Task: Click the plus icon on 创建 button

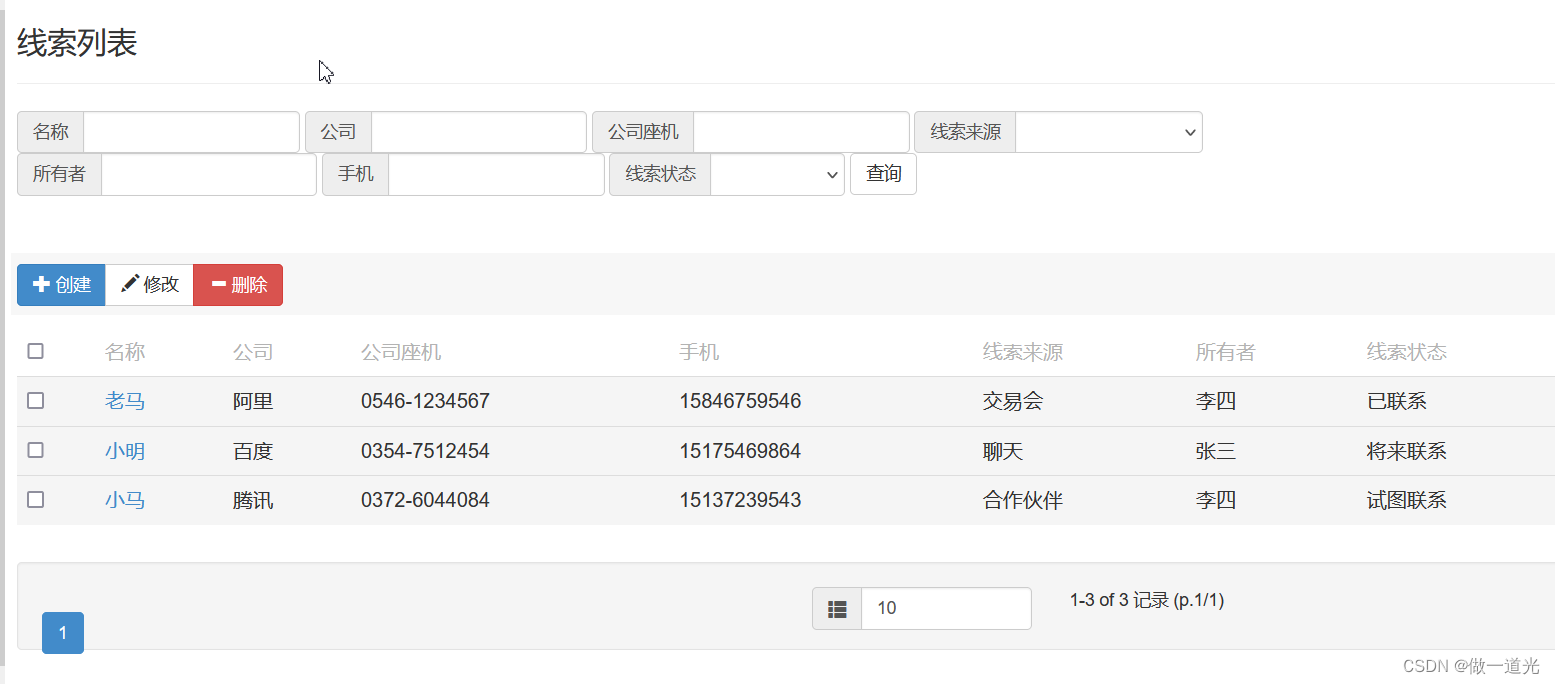Action: pos(41,285)
